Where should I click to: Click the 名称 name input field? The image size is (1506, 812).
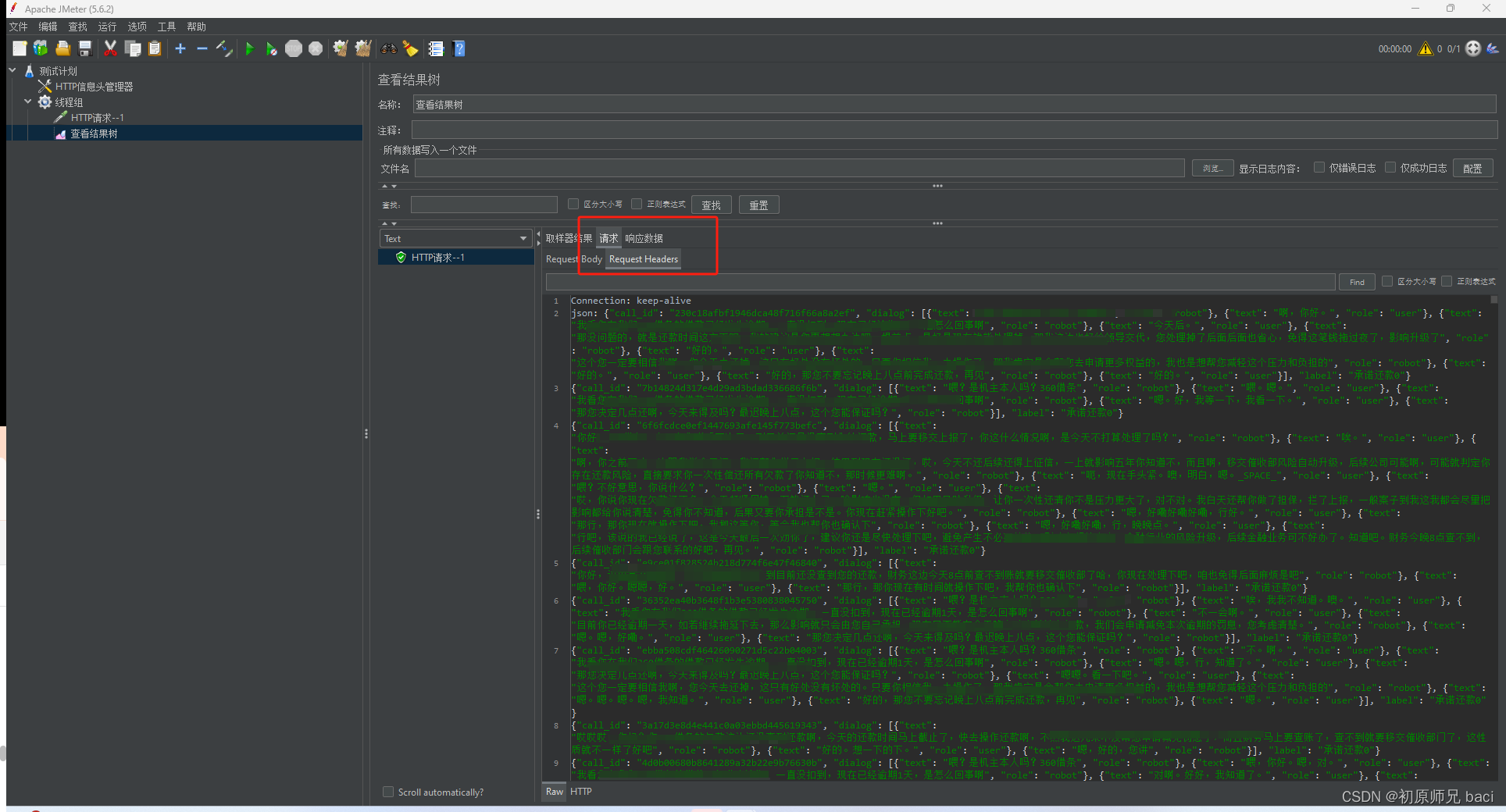[x=955, y=105]
